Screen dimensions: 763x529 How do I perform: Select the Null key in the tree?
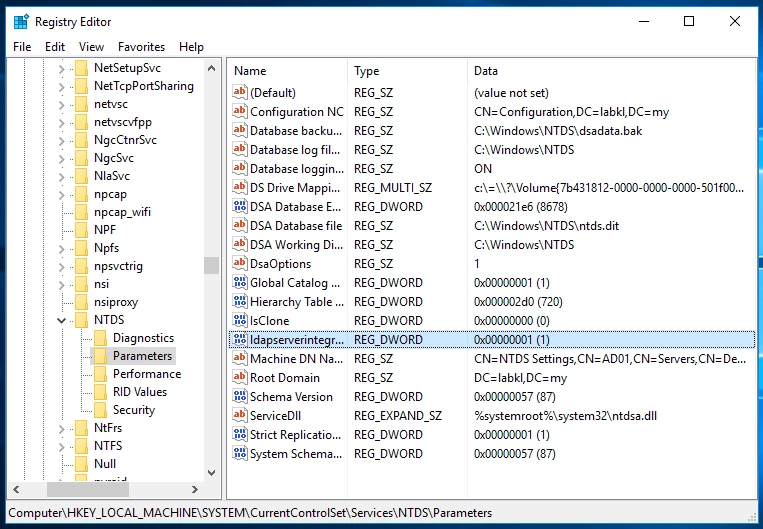tap(105, 464)
